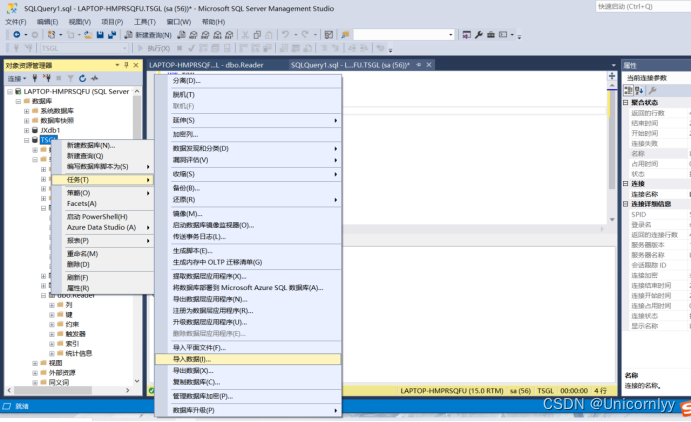Click the Open File folder icon
This screenshot has height=422, width=691.
88,34
